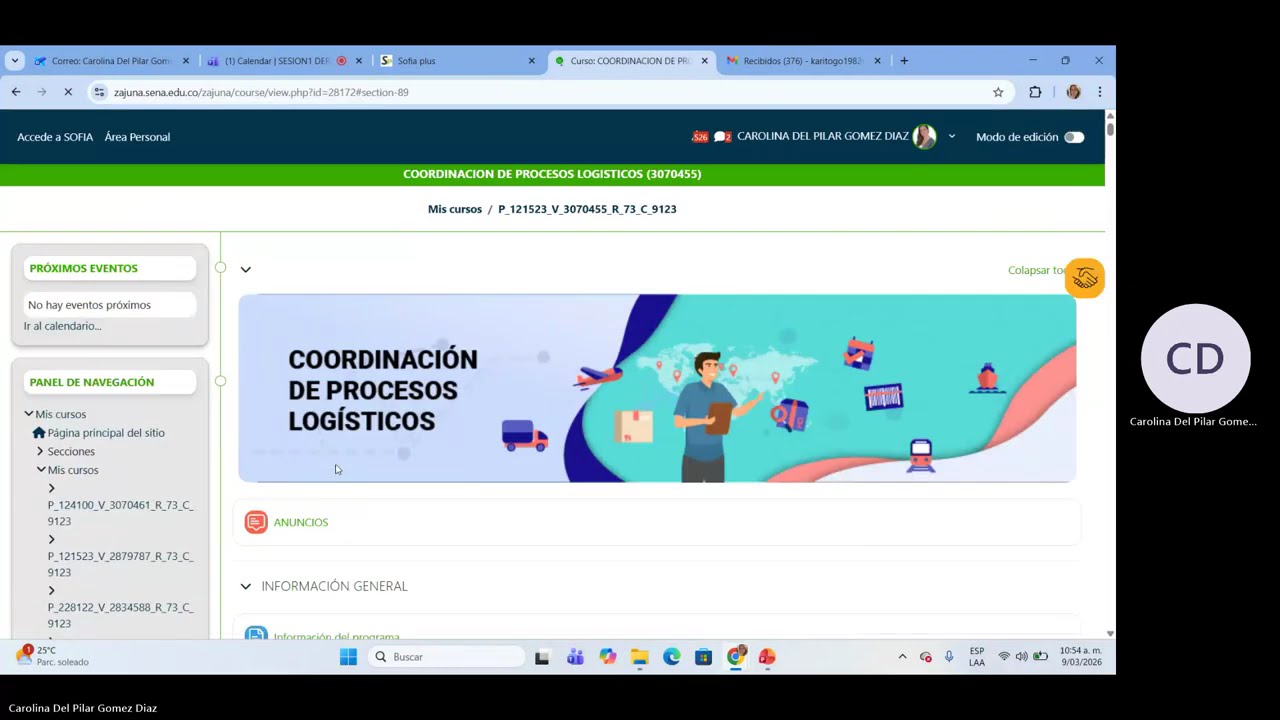The image size is (1280, 720).
Task: Expand the P_121523_V_2879787 course node
Action: [x=51, y=540]
